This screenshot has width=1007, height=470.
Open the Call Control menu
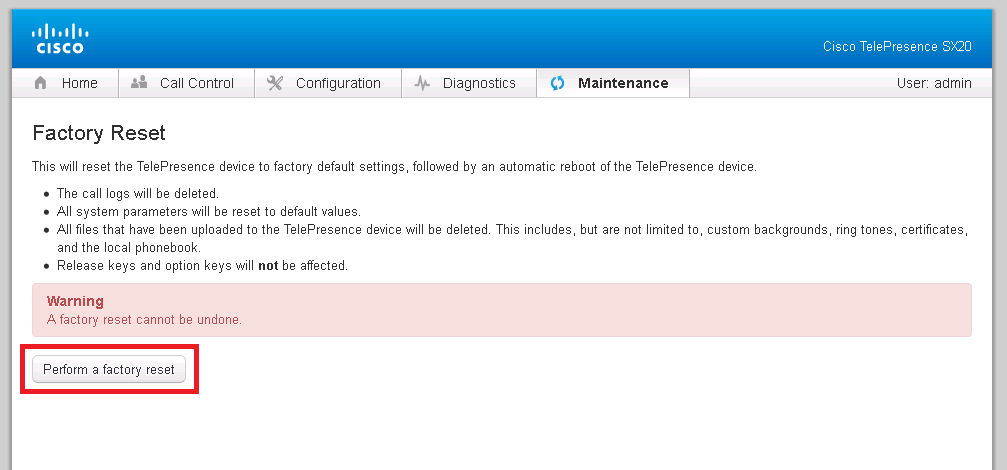pos(187,83)
